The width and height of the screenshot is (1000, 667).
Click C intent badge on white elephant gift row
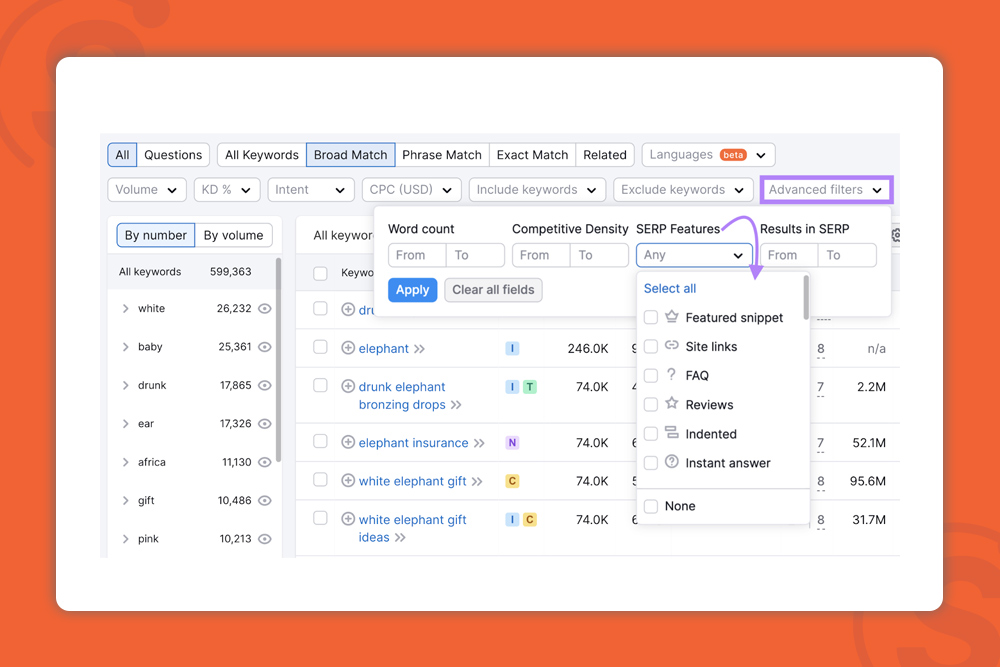click(512, 481)
